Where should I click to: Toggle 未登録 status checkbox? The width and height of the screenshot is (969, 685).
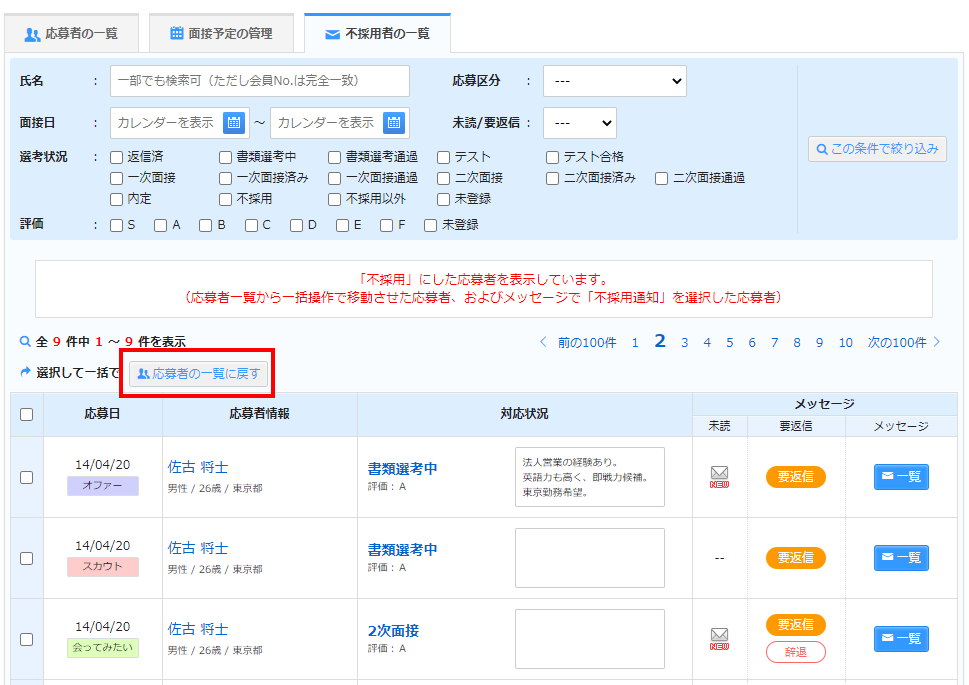click(443, 200)
